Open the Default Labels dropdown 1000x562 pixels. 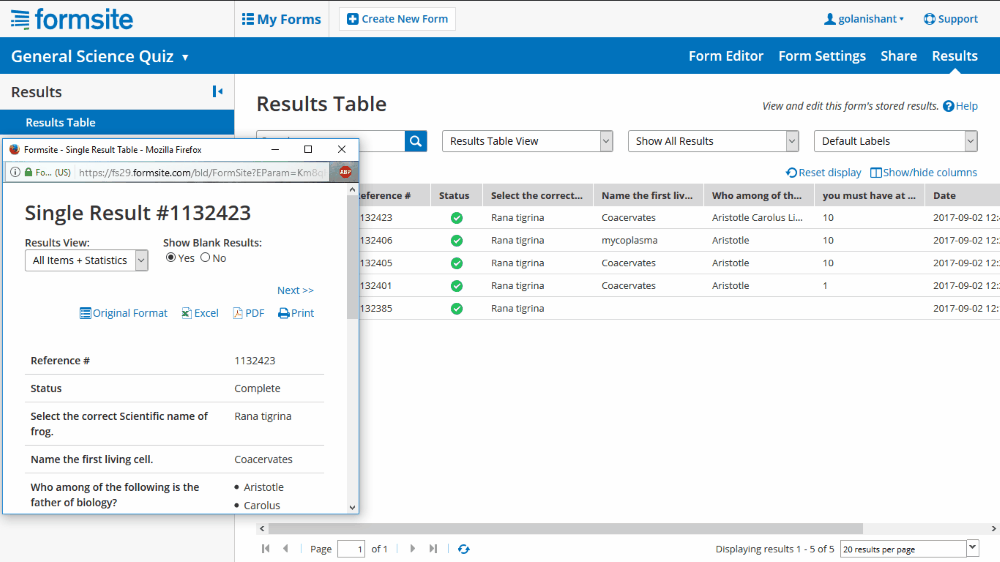(x=895, y=141)
